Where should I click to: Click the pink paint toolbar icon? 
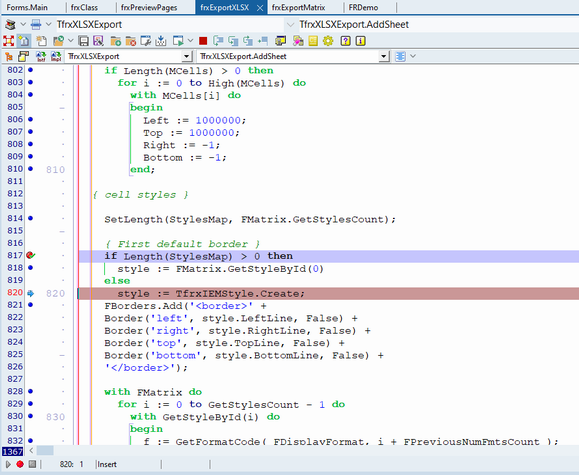click(298, 41)
